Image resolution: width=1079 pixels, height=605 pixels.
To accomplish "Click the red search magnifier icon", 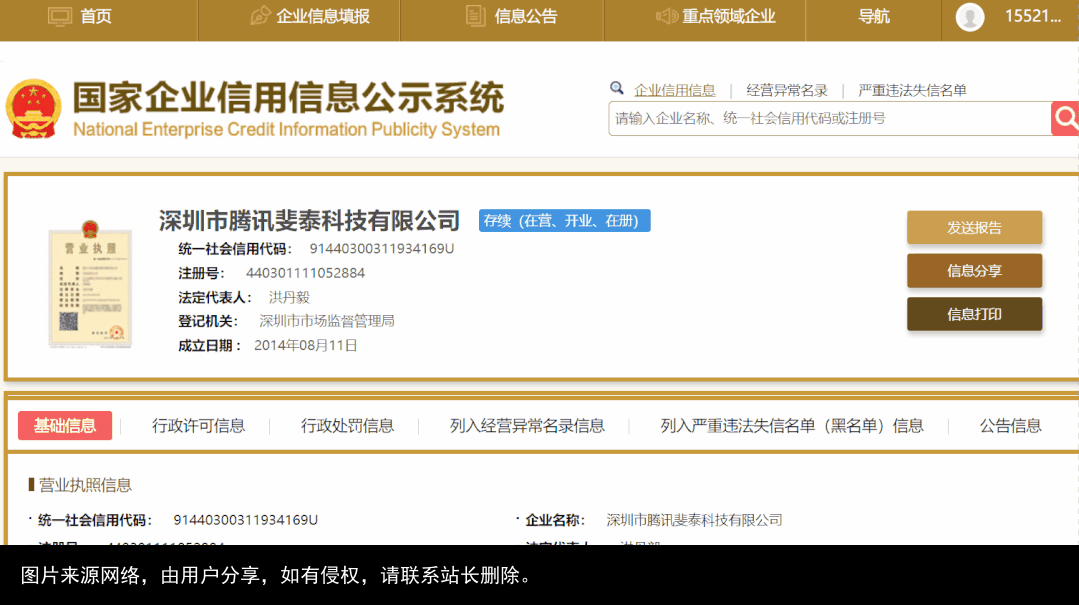I will pos(1065,118).
